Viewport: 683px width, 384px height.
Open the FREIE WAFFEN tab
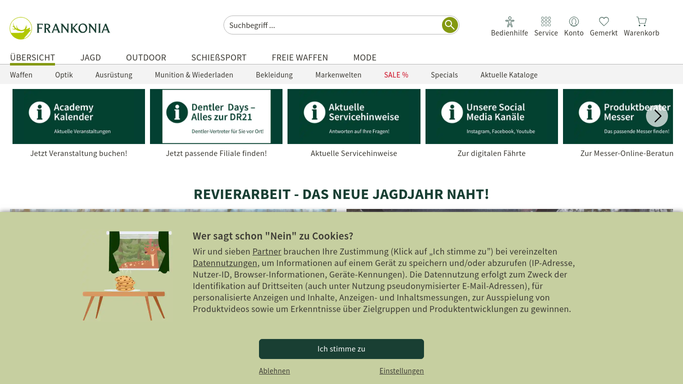tap(300, 57)
